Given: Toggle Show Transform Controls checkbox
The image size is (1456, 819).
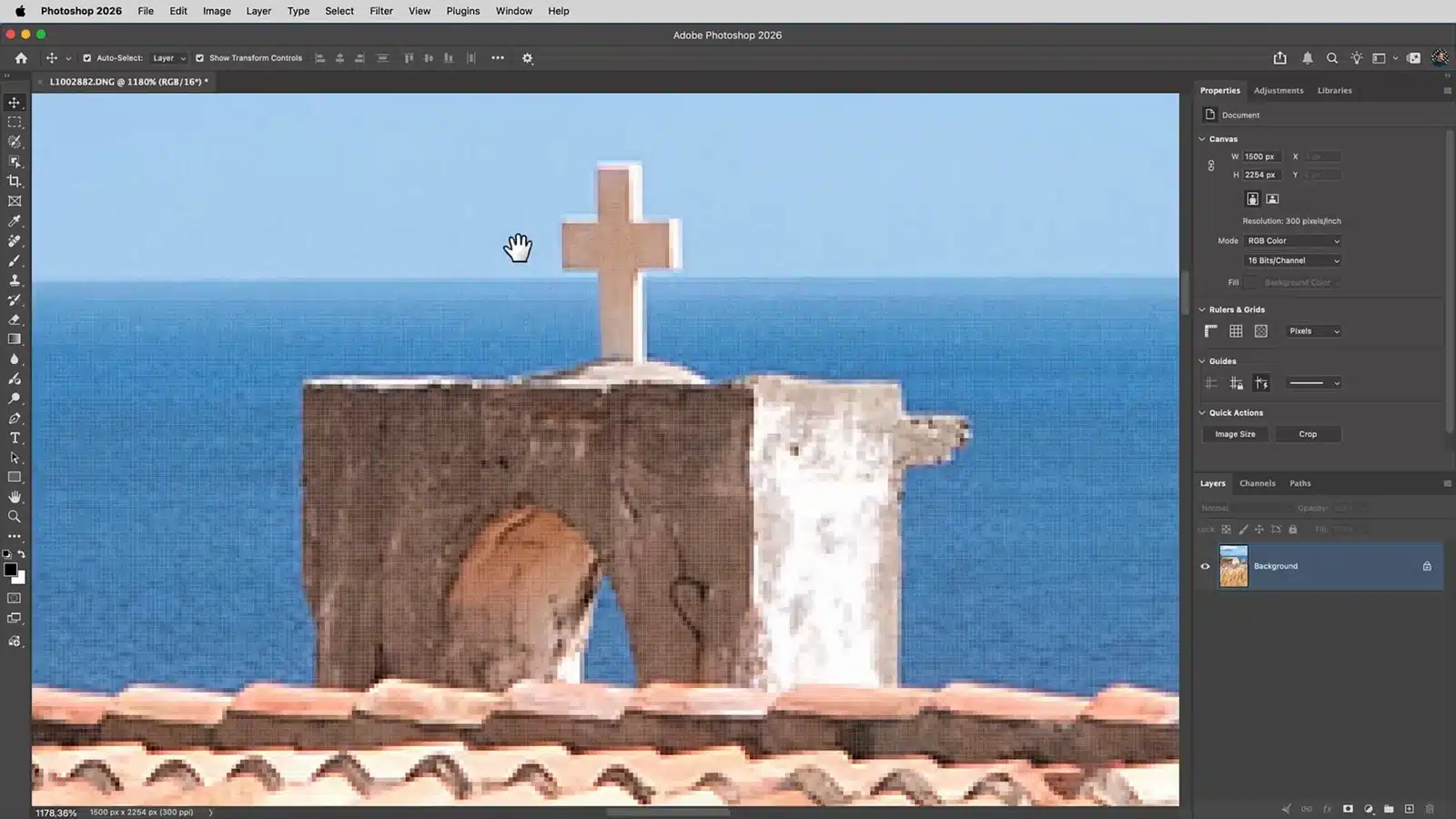Looking at the screenshot, I should point(199,58).
